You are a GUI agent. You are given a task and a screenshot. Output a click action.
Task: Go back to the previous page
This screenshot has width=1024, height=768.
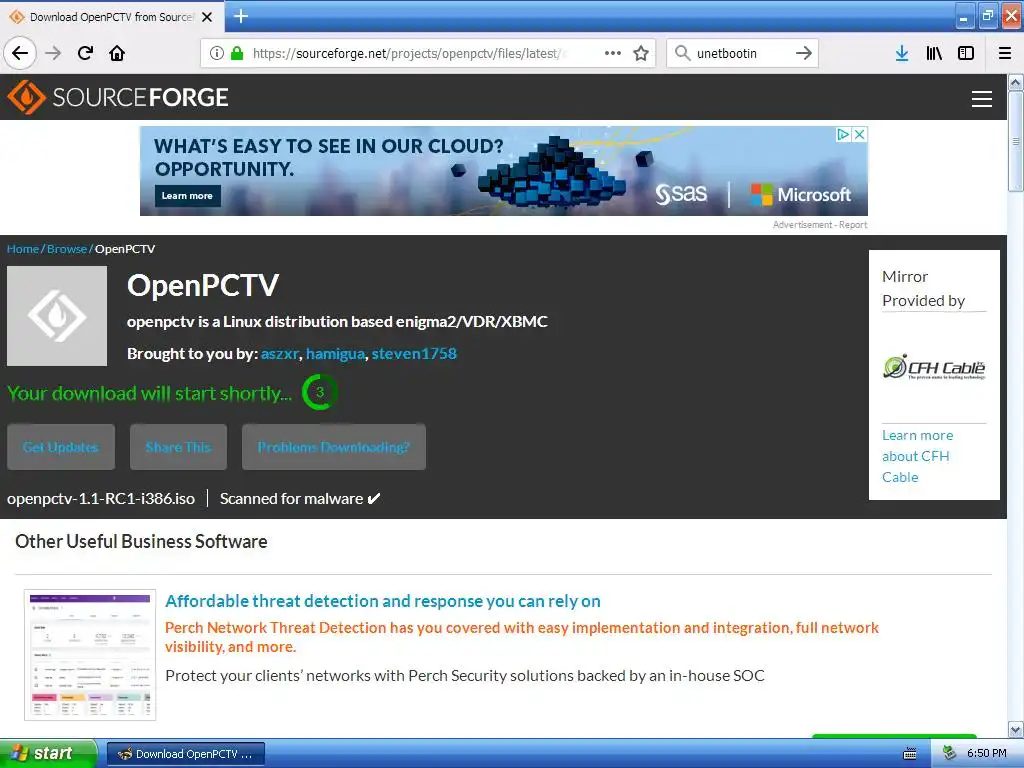(20, 53)
